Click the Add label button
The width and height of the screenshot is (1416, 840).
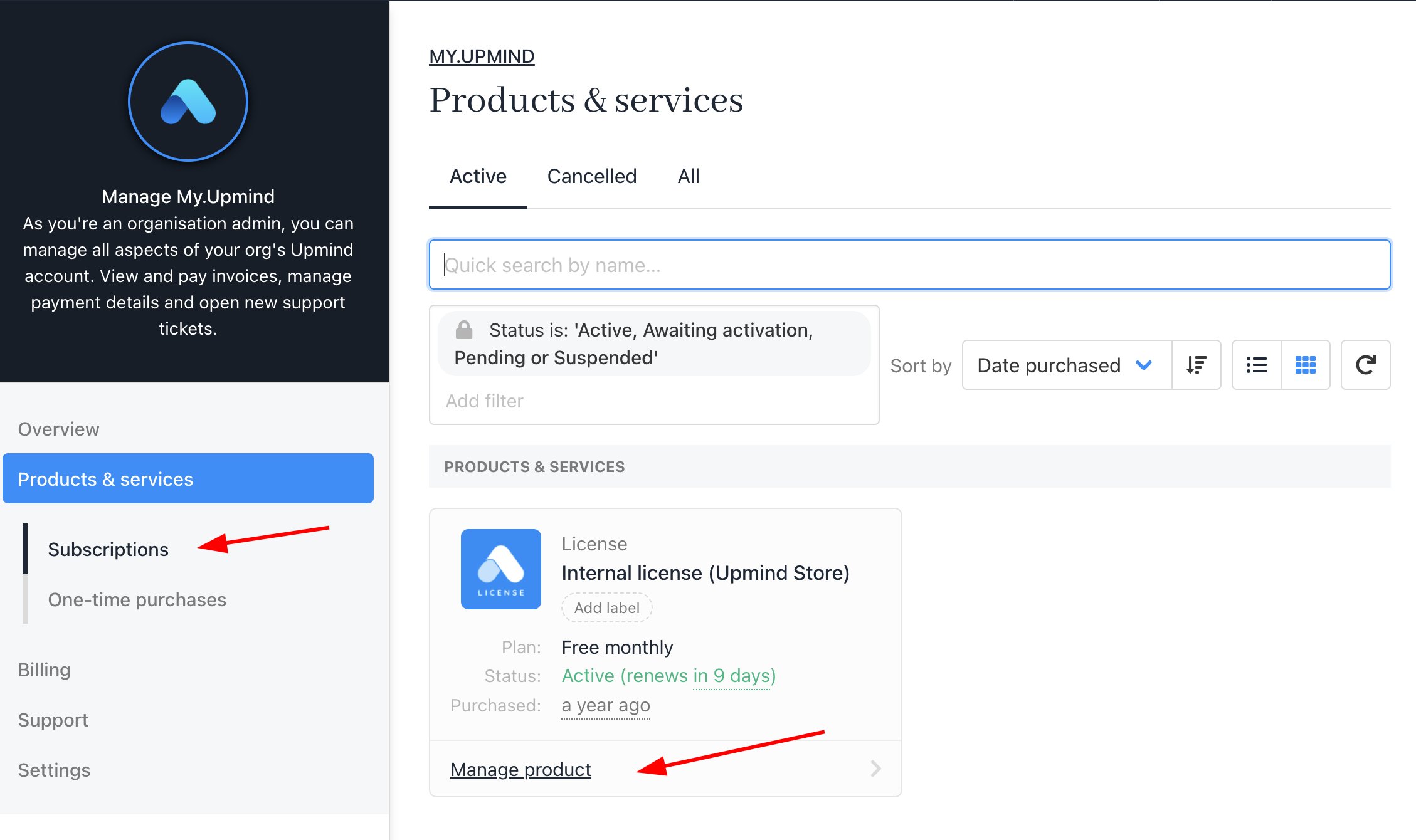[607, 607]
